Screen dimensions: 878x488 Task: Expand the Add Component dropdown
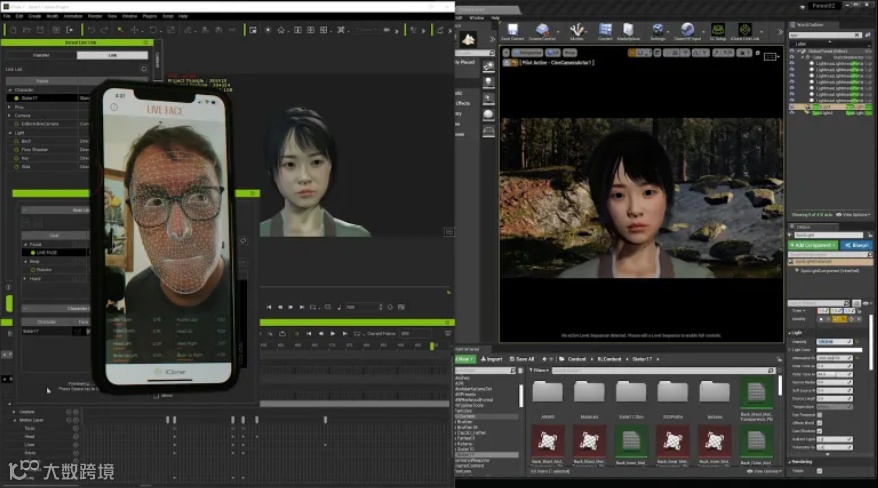coord(814,244)
